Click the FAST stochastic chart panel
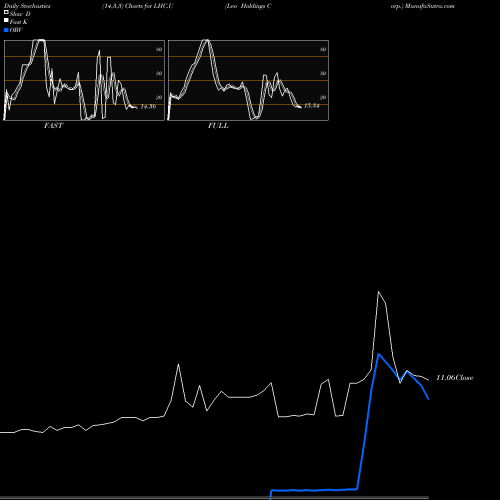Image resolution: width=500 pixels, height=500 pixels. [84, 80]
